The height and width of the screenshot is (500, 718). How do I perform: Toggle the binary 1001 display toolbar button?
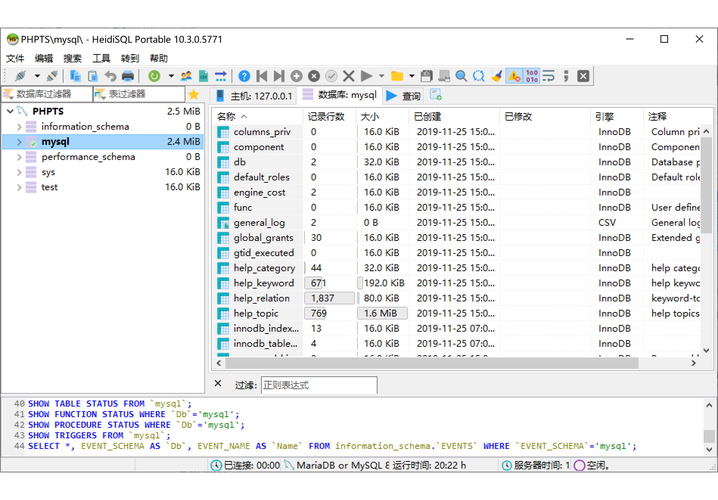531,76
